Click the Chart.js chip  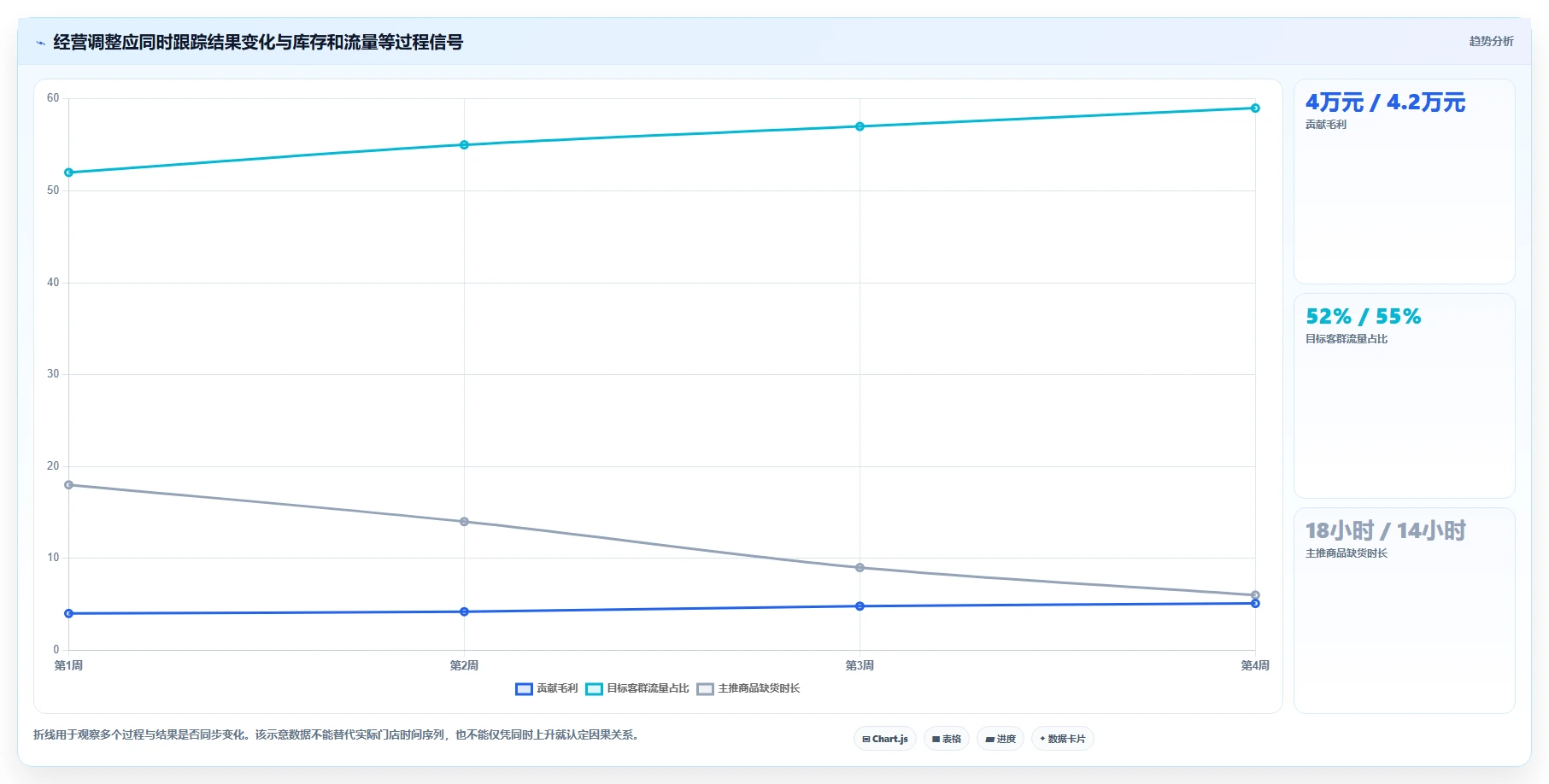point(885,739)
